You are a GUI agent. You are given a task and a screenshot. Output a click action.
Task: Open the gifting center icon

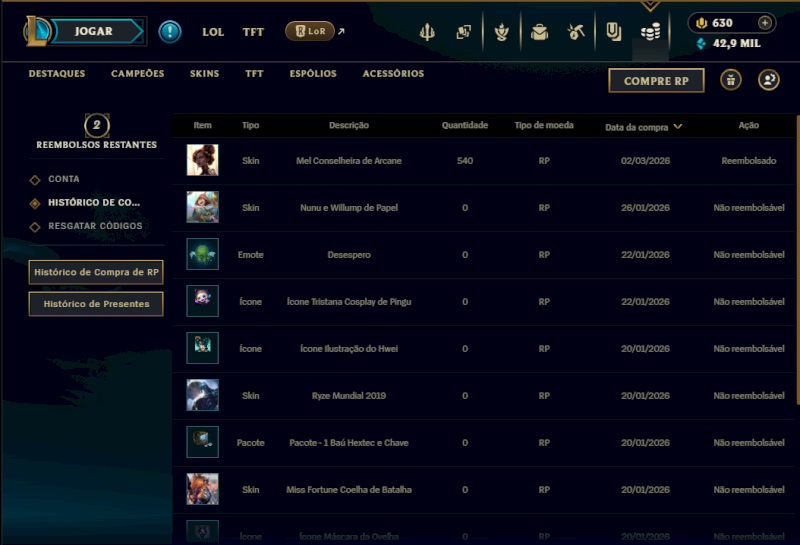[x=731, y=80]
